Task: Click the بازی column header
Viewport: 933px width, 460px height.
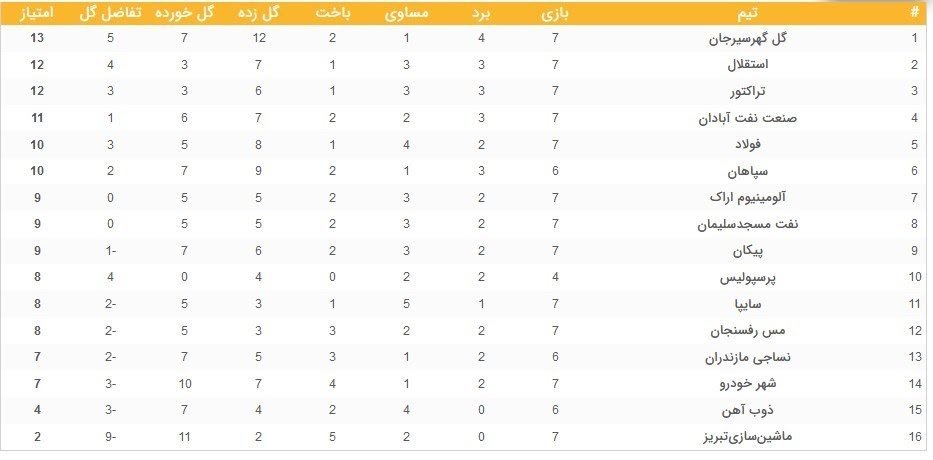Action: pos(555,12)
